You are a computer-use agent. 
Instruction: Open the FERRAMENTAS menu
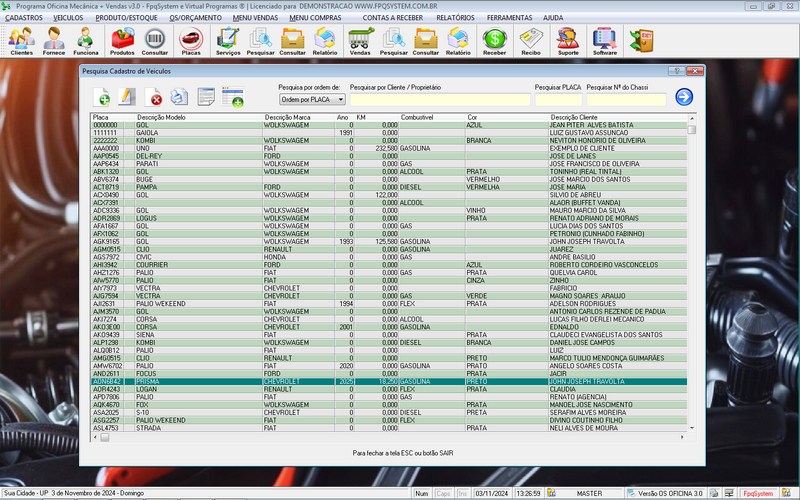tap(510, 18)
